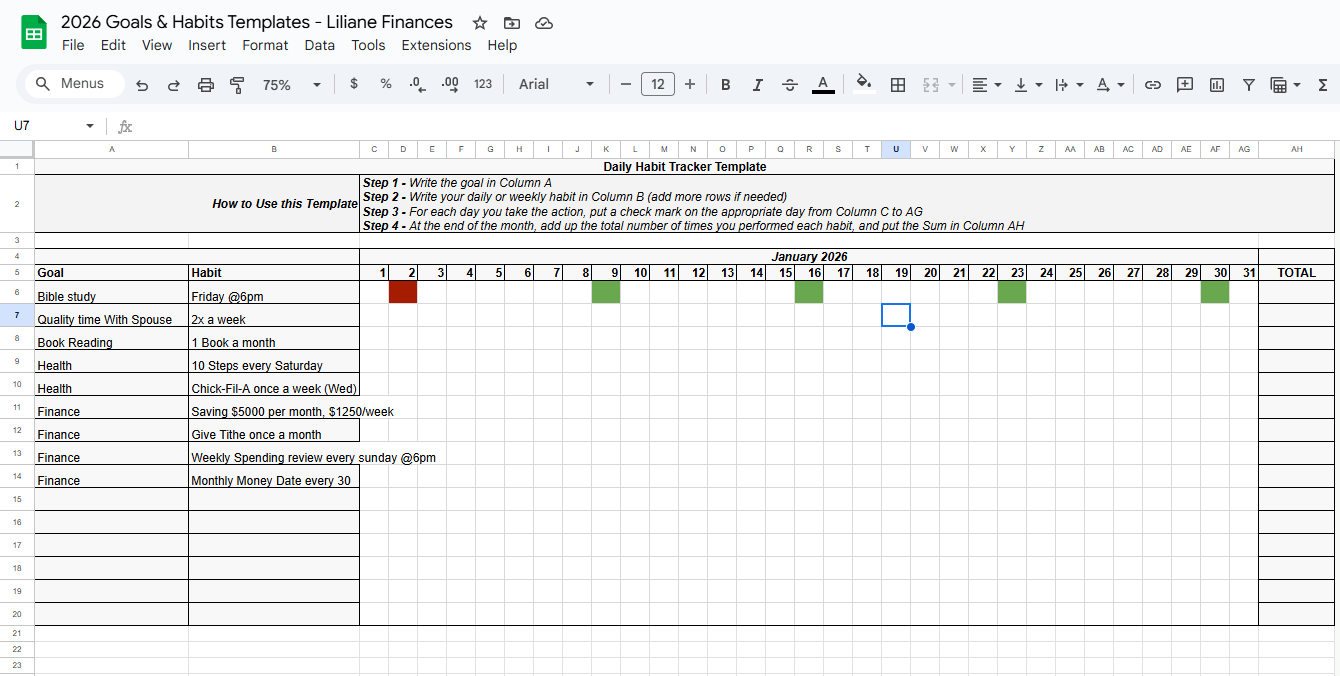1340x676 pixels.
Task: Click the fill color swatch
Action: (862, 84)
